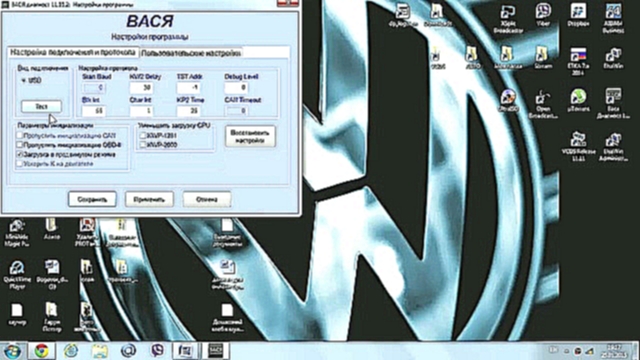Toggle the Пропустить инициализацию CAN checkbox
This screenshot has height=360, width=640.
pyautogui.click(x=19, y=135)
